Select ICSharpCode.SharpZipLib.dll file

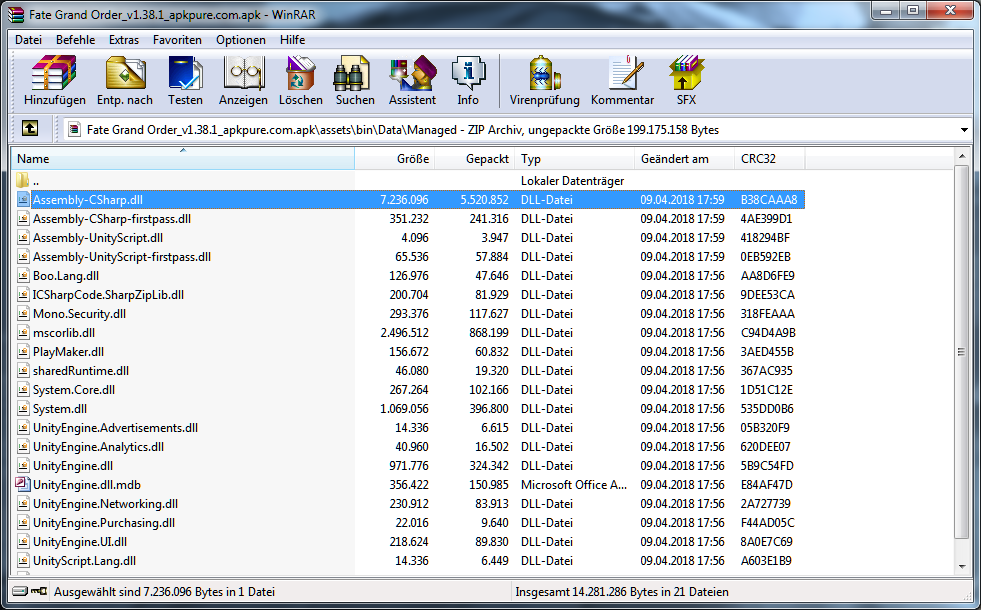coord(108,295)
